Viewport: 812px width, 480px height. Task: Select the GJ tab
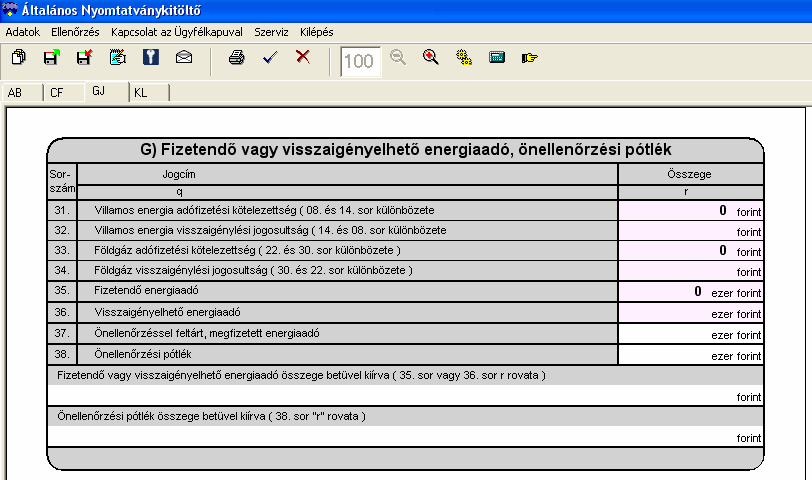tap(106, 91)
